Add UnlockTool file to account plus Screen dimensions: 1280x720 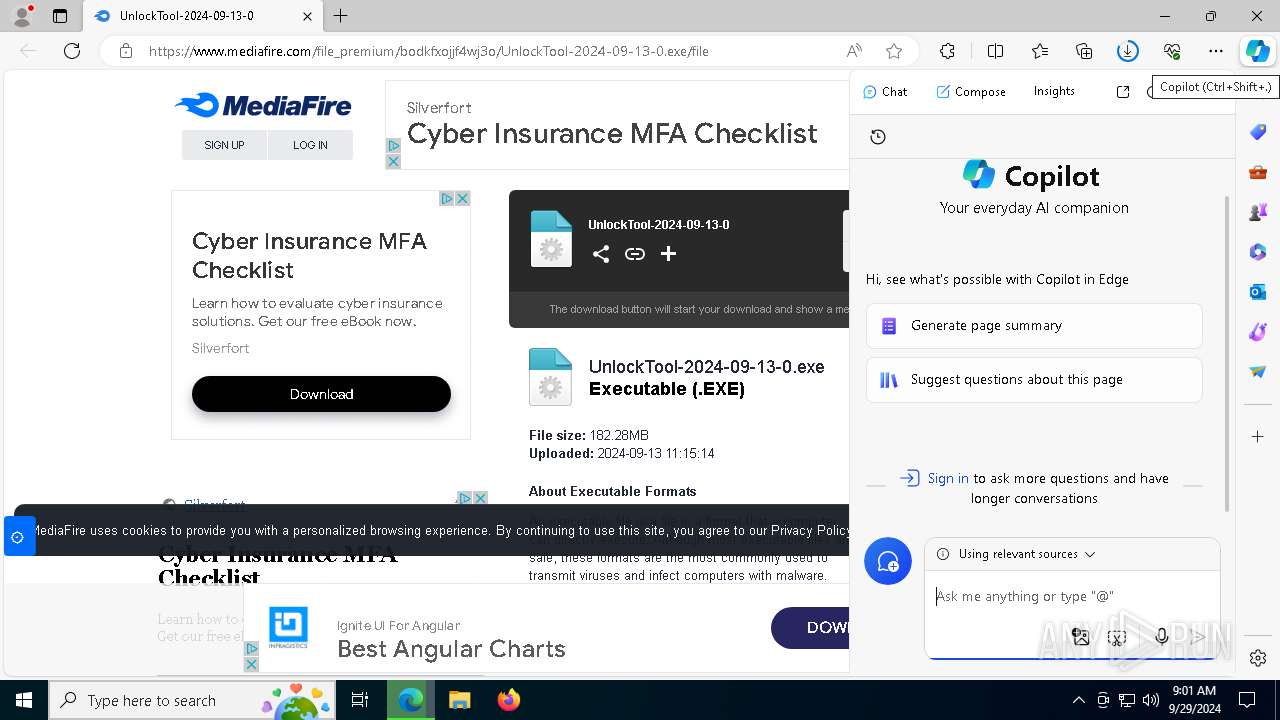point(668,254)
